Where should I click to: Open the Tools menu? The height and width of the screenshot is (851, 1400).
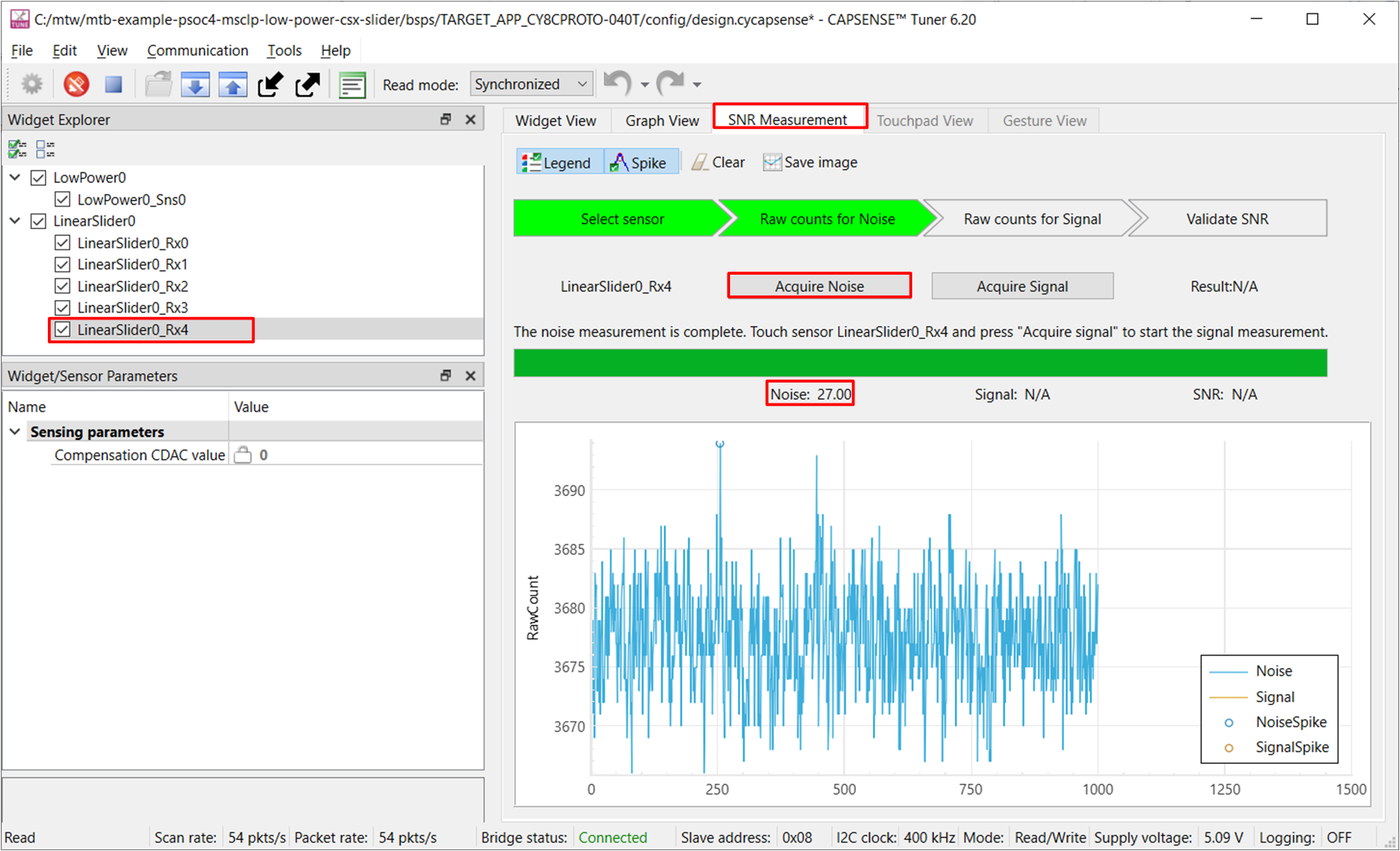[284, 50]
